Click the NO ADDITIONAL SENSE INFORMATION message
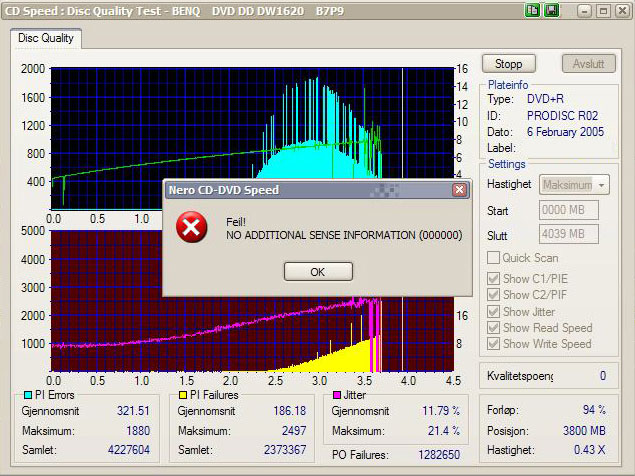This screenshot has width=635, height=476. (344, 235)
